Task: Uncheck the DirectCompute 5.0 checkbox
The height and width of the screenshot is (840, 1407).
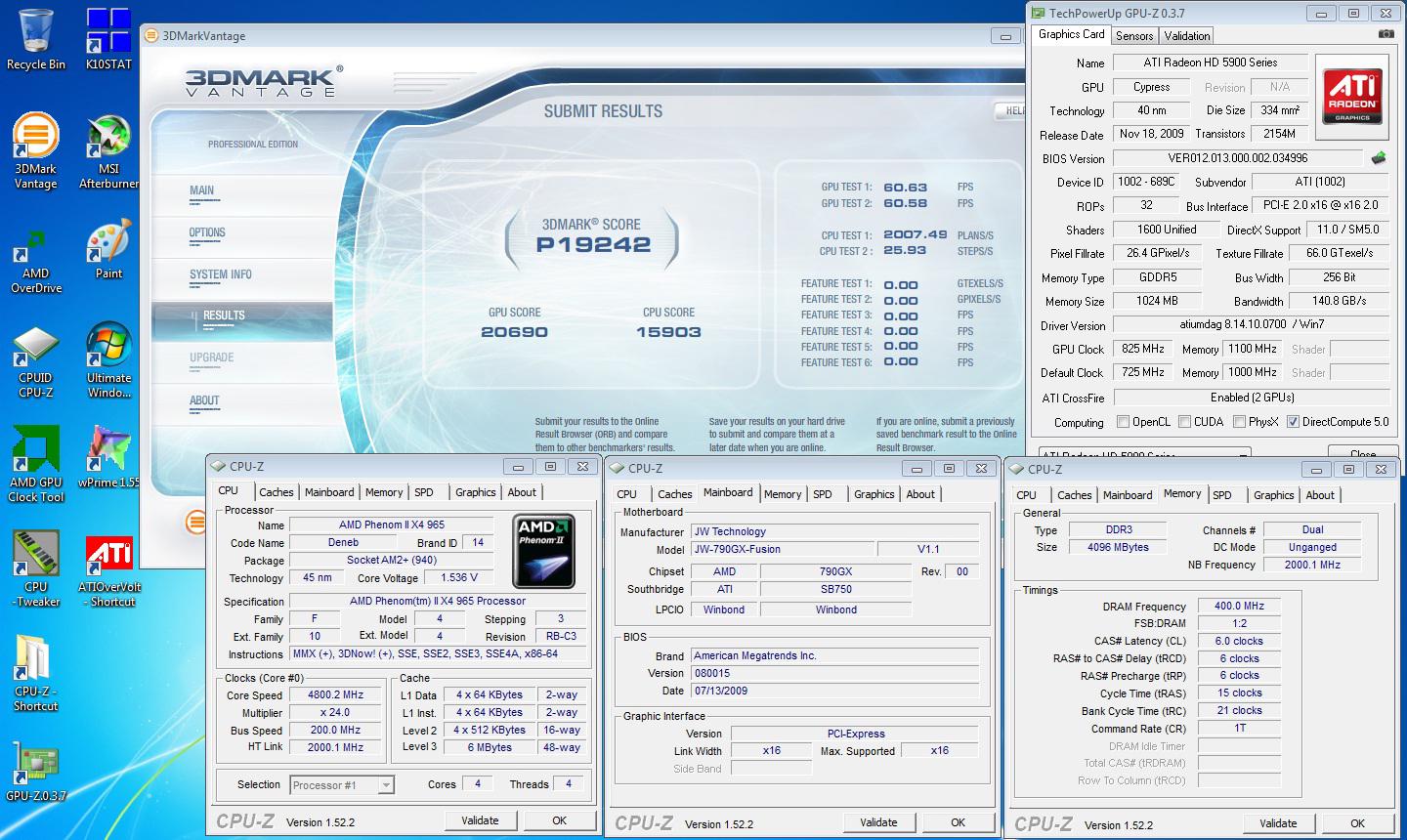Action: [x=1293, y=422]
